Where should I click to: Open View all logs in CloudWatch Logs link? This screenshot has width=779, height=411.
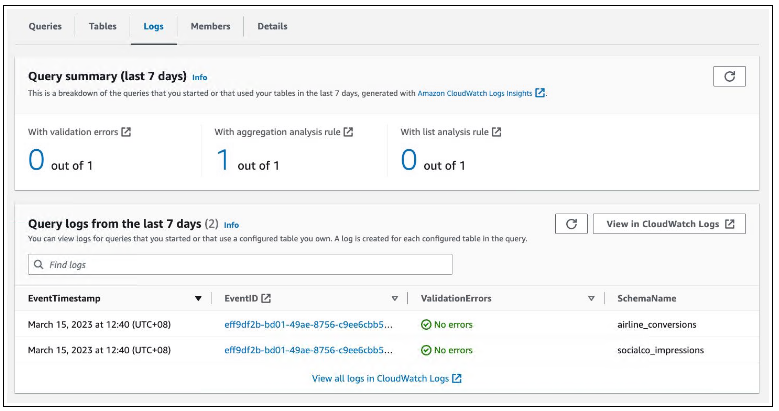386,379
